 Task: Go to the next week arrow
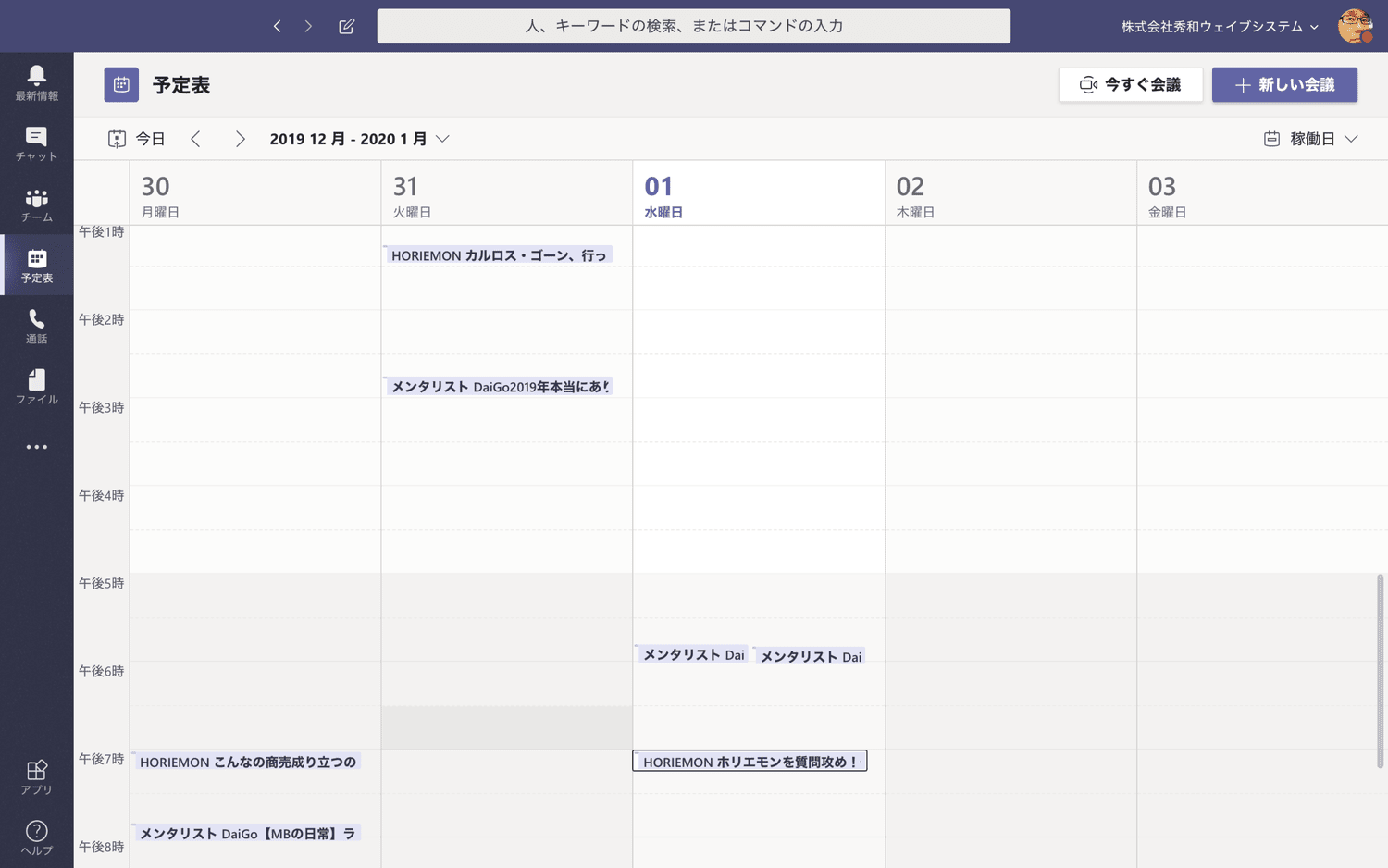pos(240,139)
